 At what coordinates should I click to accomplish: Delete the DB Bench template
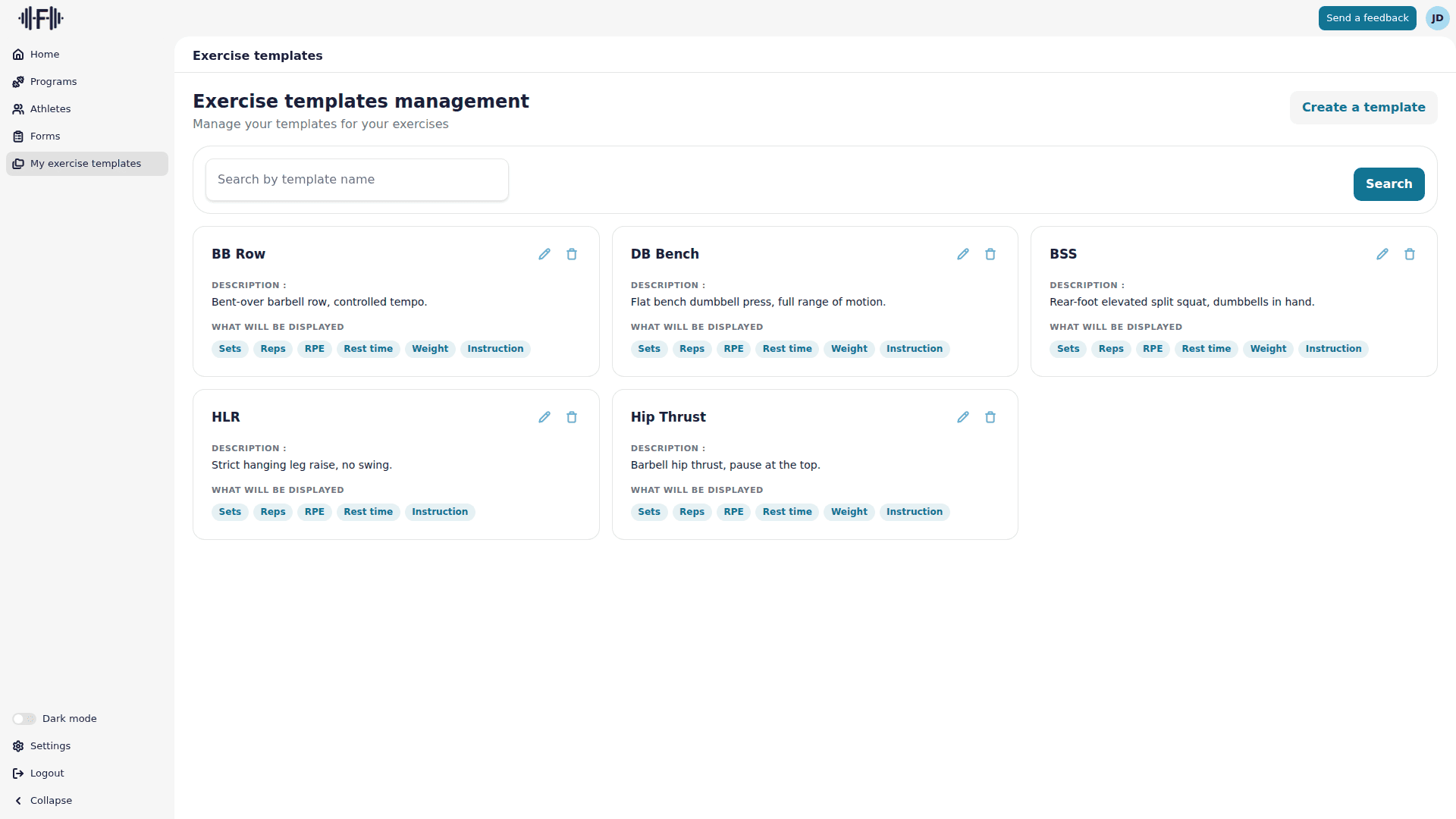tap(990, 254)
